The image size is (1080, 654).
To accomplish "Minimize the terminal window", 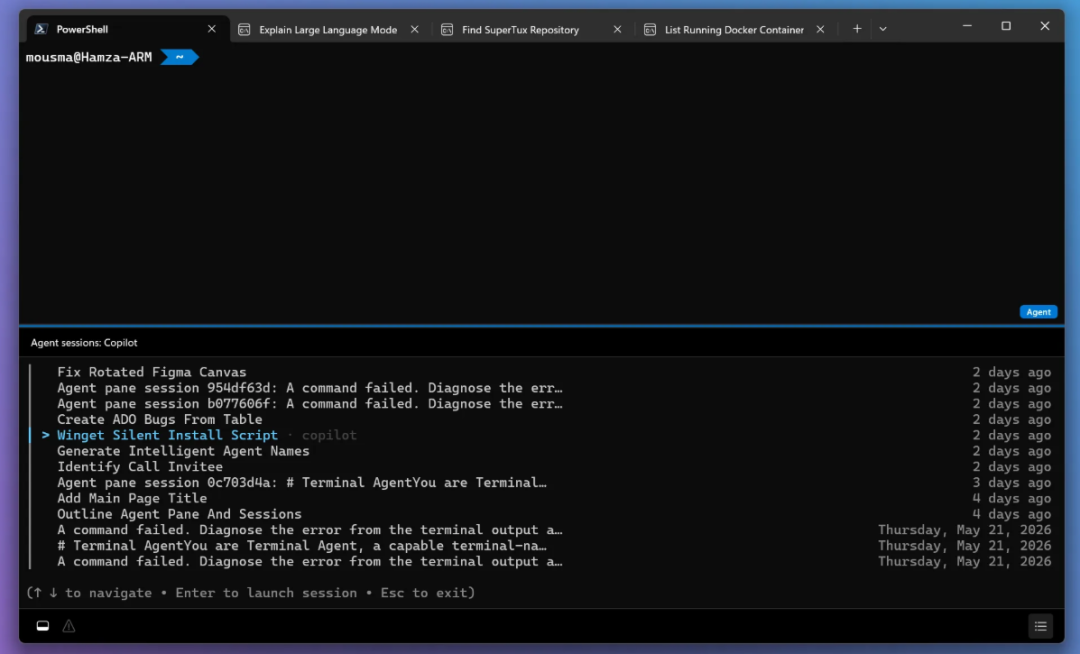I will [967, 26].
